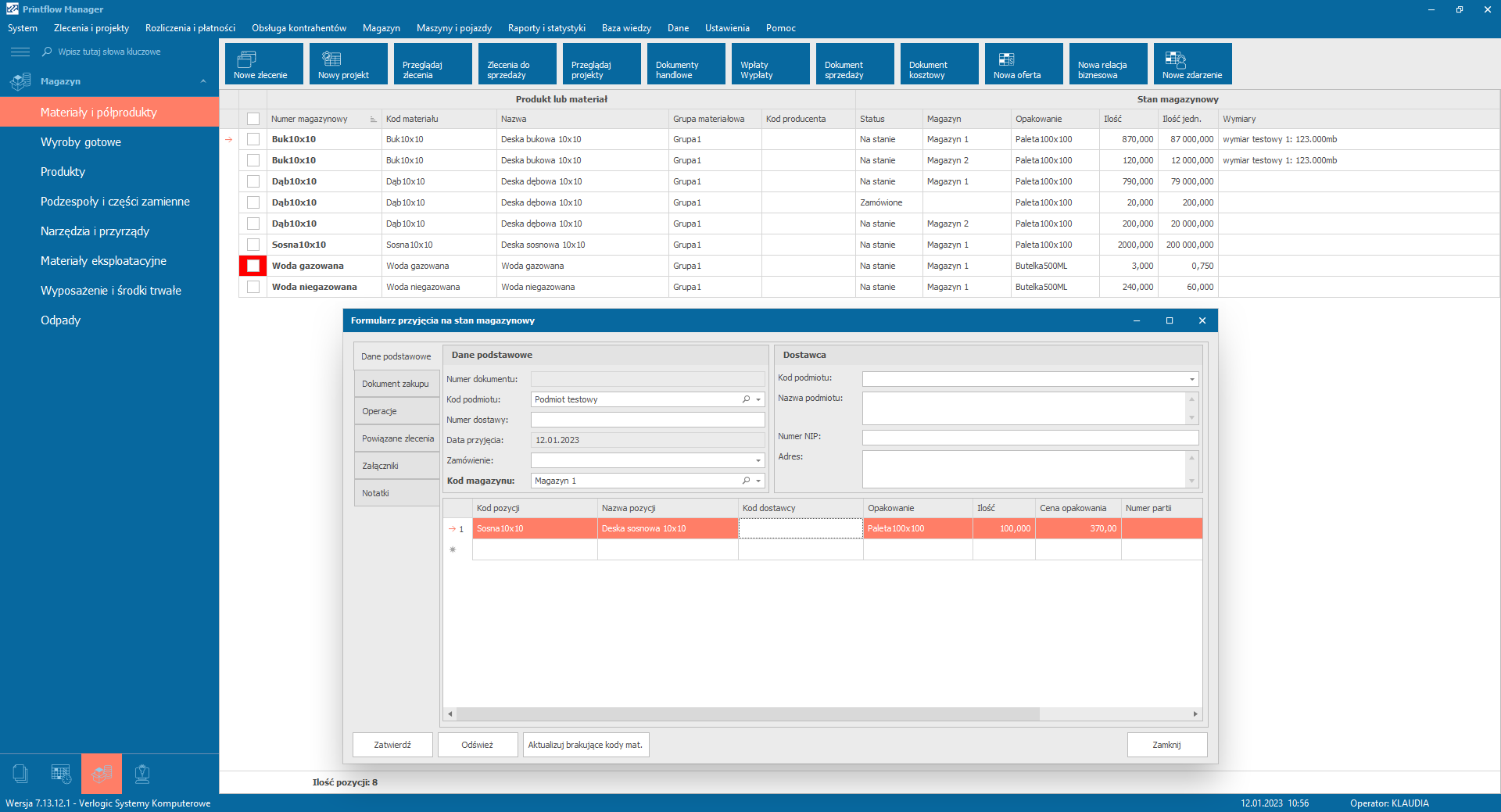This screenshot has height=812, width=1501.
Task: Click the Nowy projekt toolbar button
Action: 348,64
